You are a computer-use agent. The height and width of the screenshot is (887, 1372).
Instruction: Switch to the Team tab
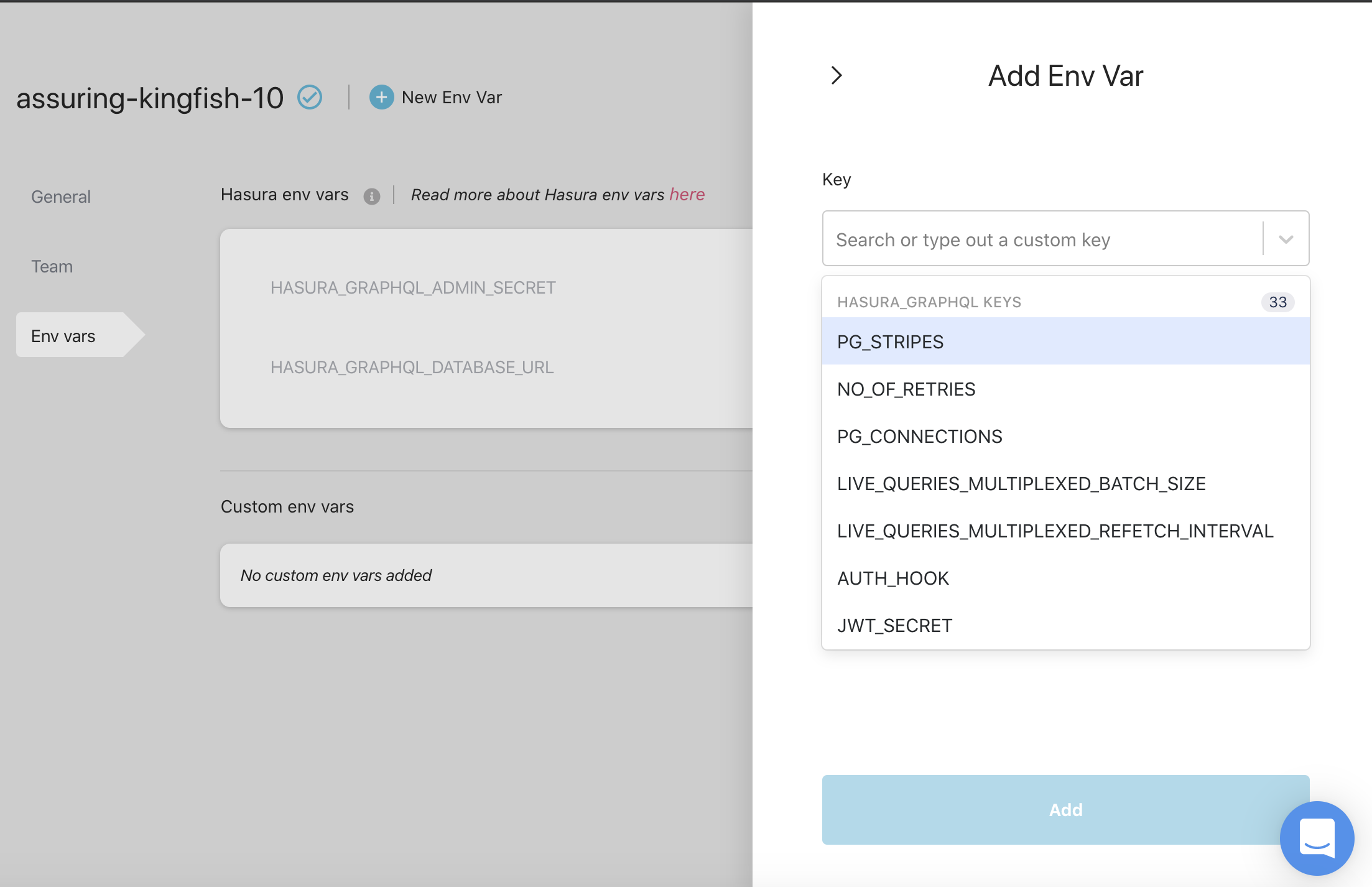[x=52, y=266]
